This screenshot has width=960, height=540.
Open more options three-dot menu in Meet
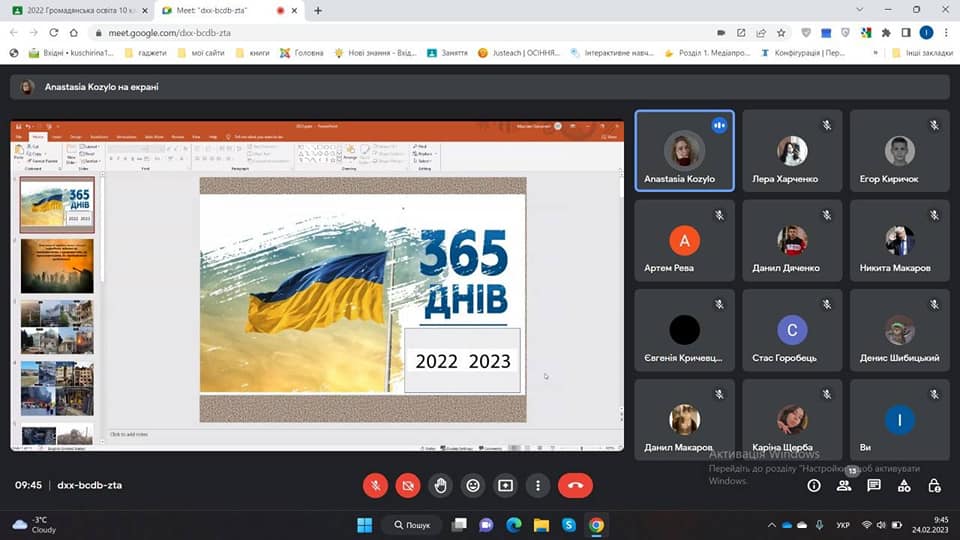point(539,486)
